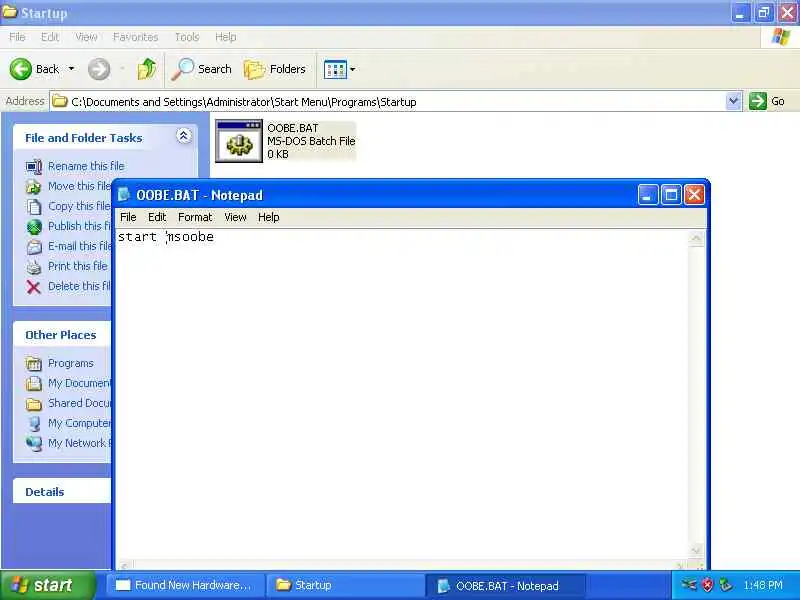Go up one folder level
Viewport: 800px width, 600px height.
pyautogui.click(x=147, y=69)
